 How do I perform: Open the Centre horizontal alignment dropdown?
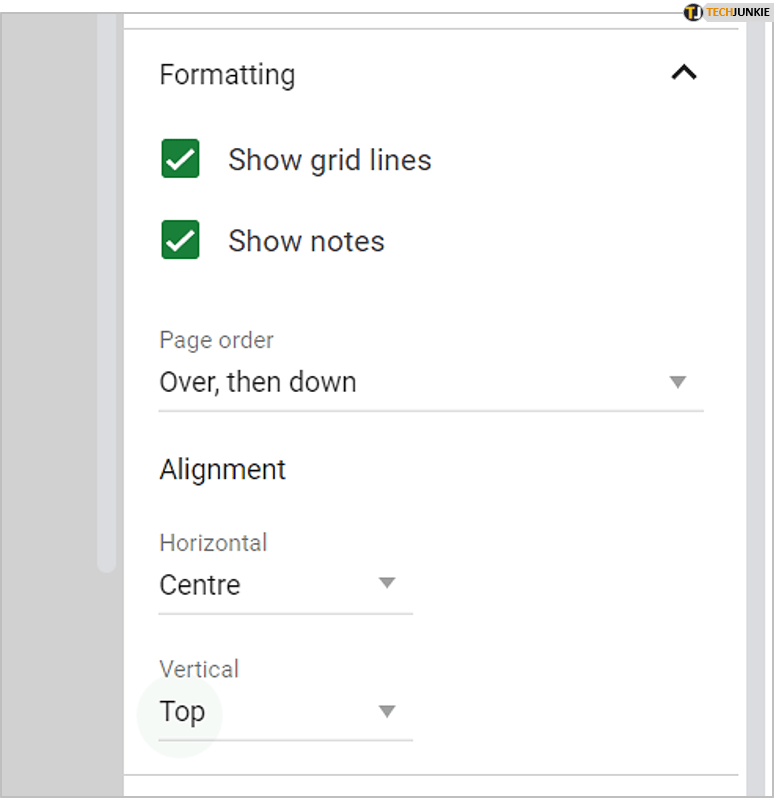pyautogui.click(x=200, y=585)
